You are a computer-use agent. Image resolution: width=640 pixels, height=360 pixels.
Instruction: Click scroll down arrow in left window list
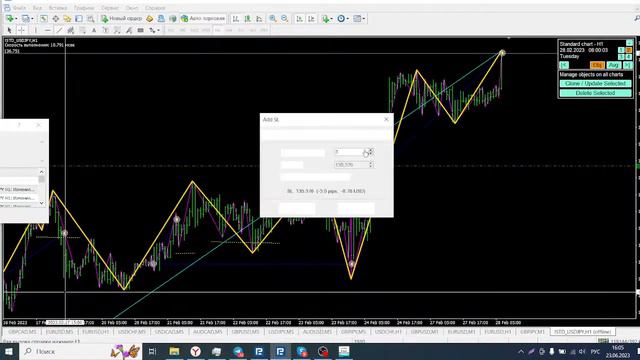coord(41,203)
